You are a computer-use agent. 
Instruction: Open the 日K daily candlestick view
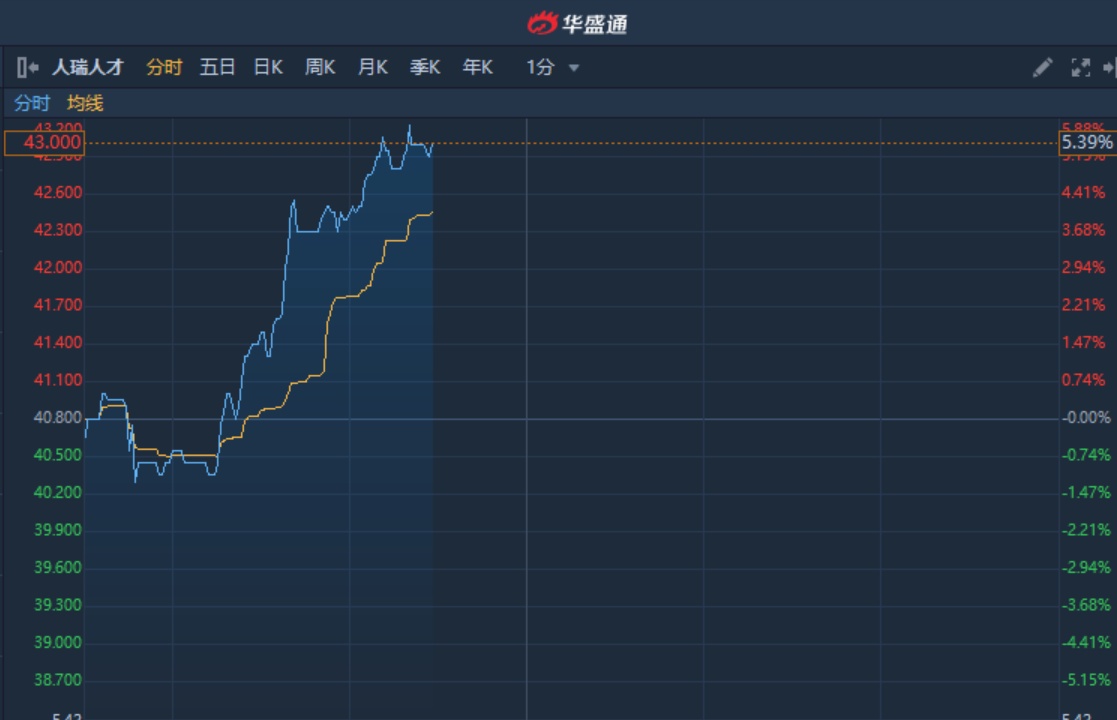(x=268, y=68)
